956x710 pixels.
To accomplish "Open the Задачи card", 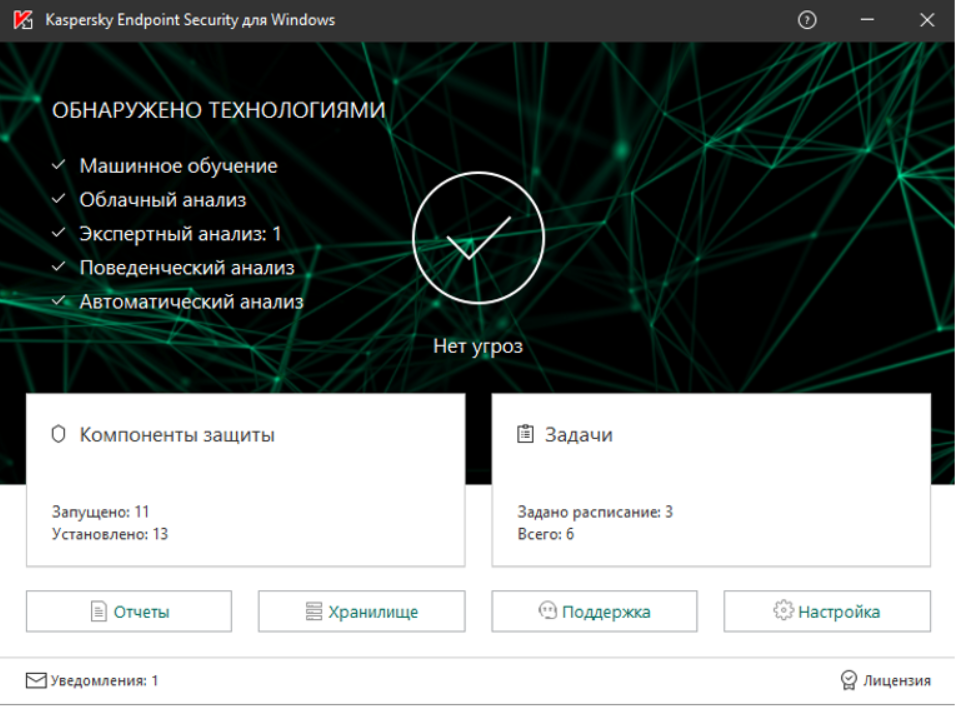I will (711, 480).
